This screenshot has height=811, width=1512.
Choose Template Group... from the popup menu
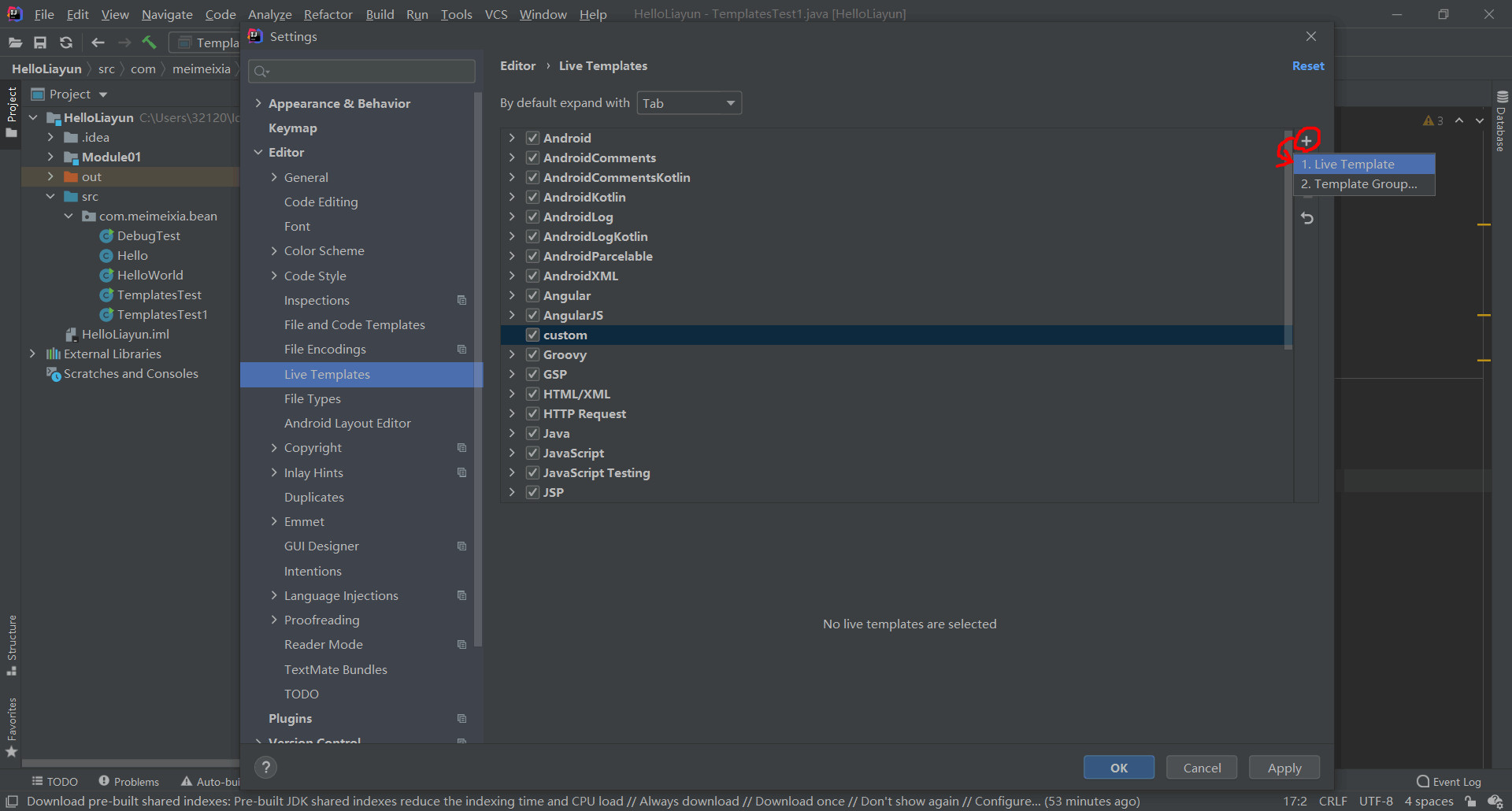pos(1364,183)
